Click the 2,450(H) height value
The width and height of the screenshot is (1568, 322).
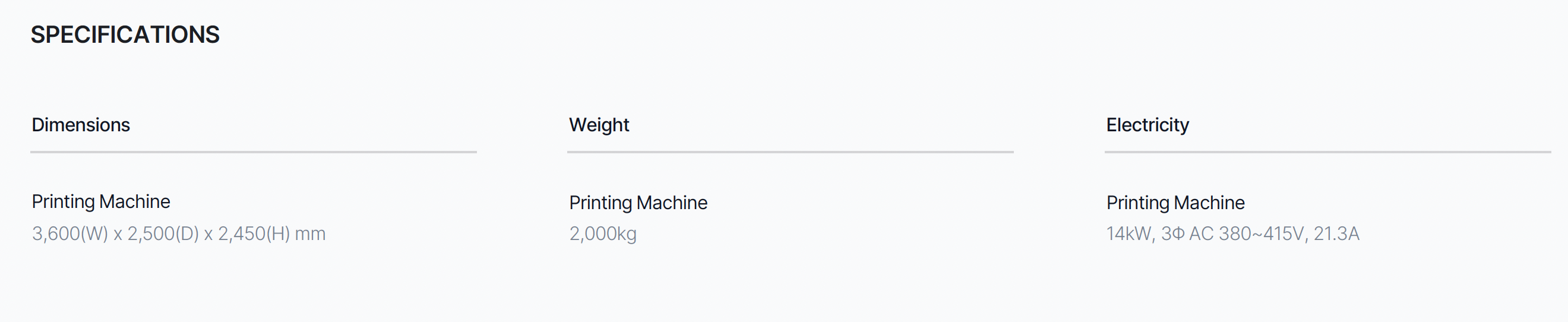pyautogui.click(x=254, y=233)
